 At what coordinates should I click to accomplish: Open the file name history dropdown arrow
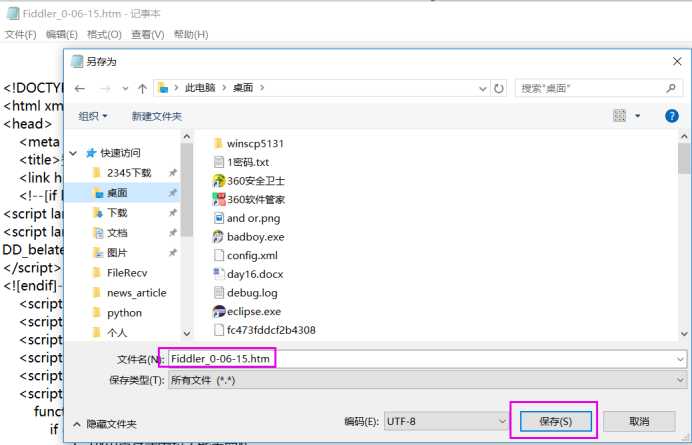(680, 359)
